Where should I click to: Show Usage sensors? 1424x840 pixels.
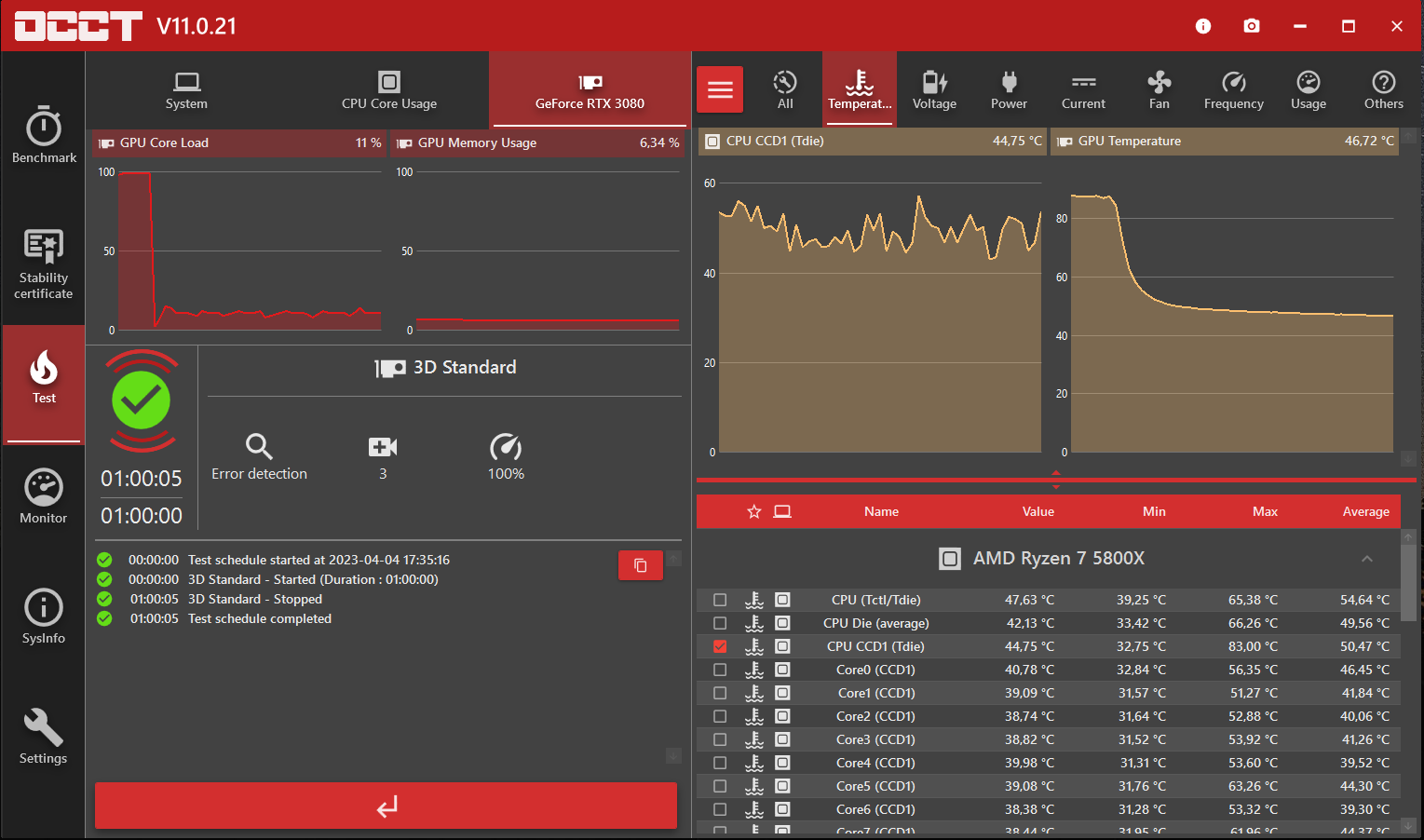[1309, 89]
